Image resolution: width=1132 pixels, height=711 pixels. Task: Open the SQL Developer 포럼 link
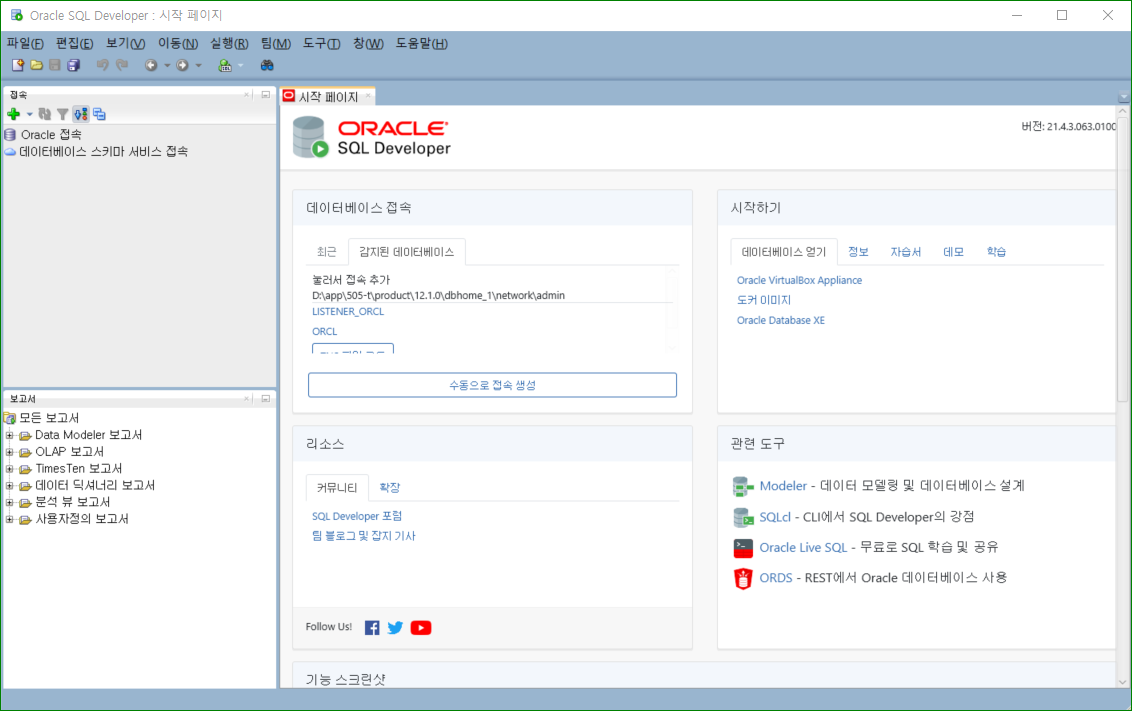(x=357, y=516)
